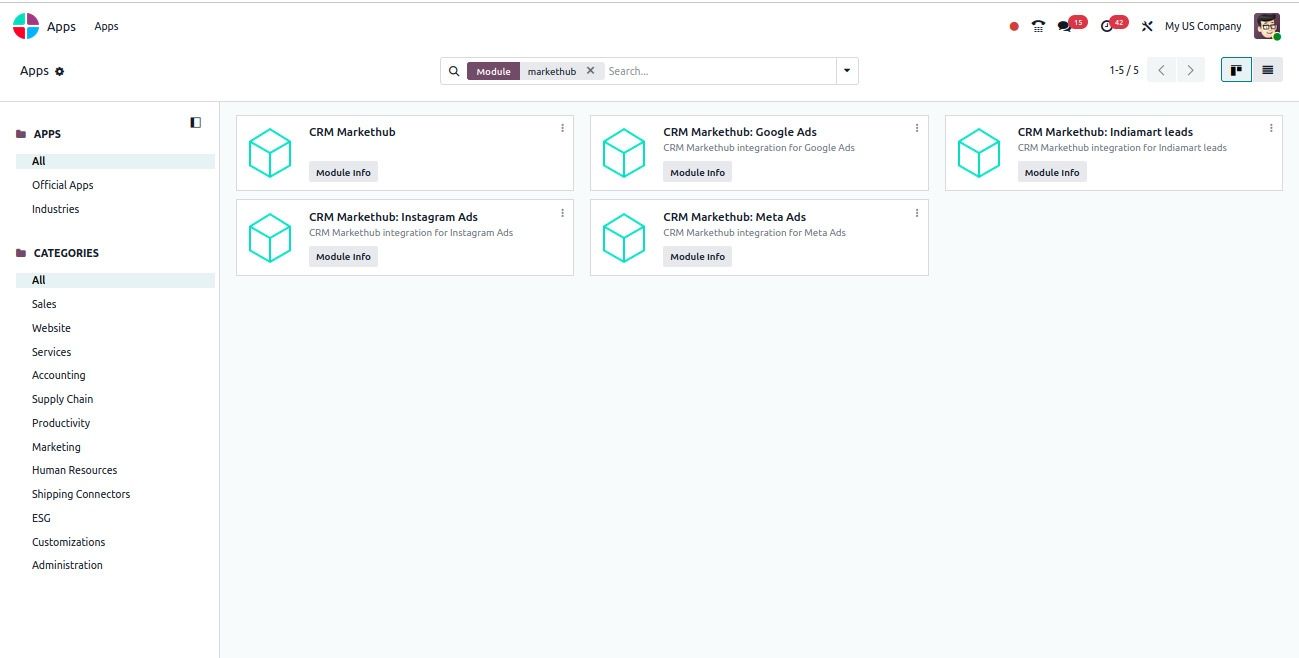The height and width of the screenshot is (658, 1299).
Task: Filter by Industries
Action: [55, 209]
